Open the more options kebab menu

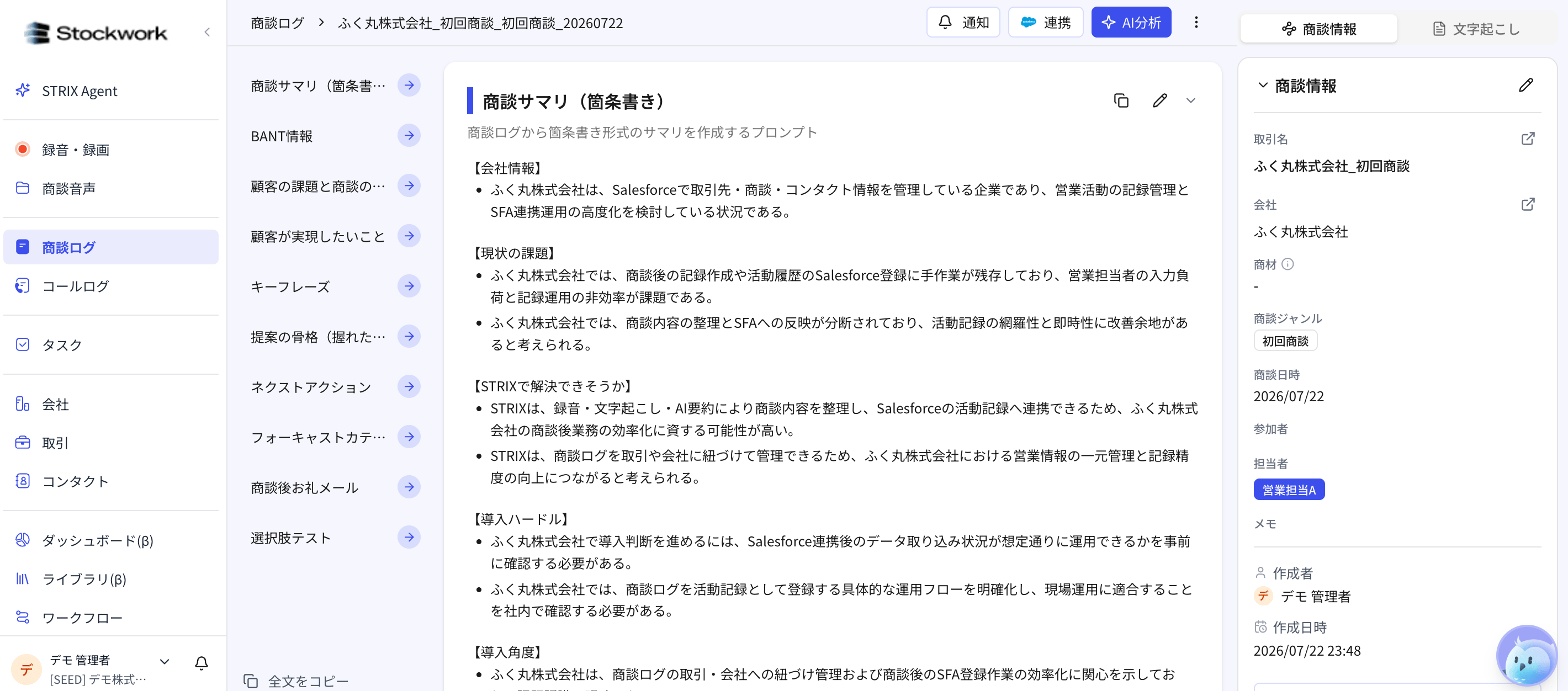(x=1196, y=23)
